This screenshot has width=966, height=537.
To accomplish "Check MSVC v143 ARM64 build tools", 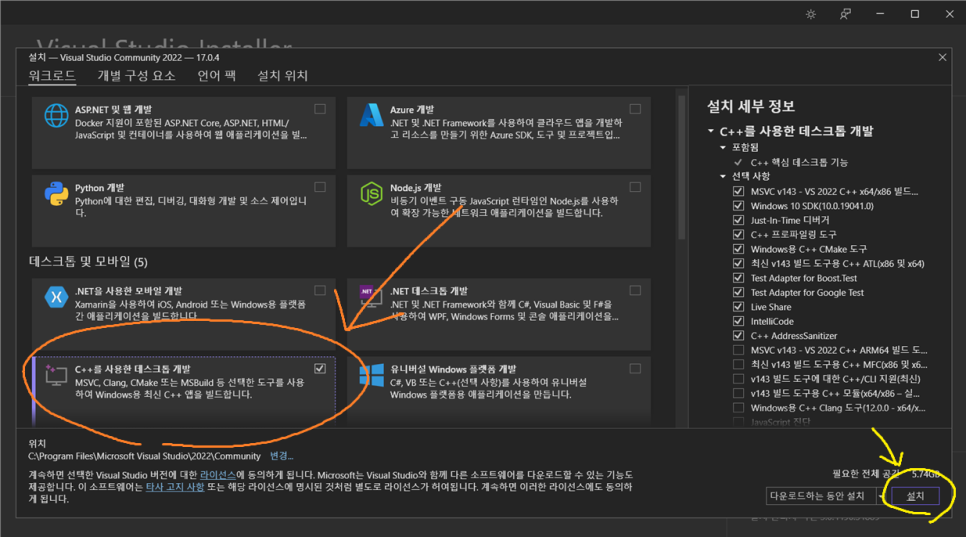I will (x=738, y=350).
